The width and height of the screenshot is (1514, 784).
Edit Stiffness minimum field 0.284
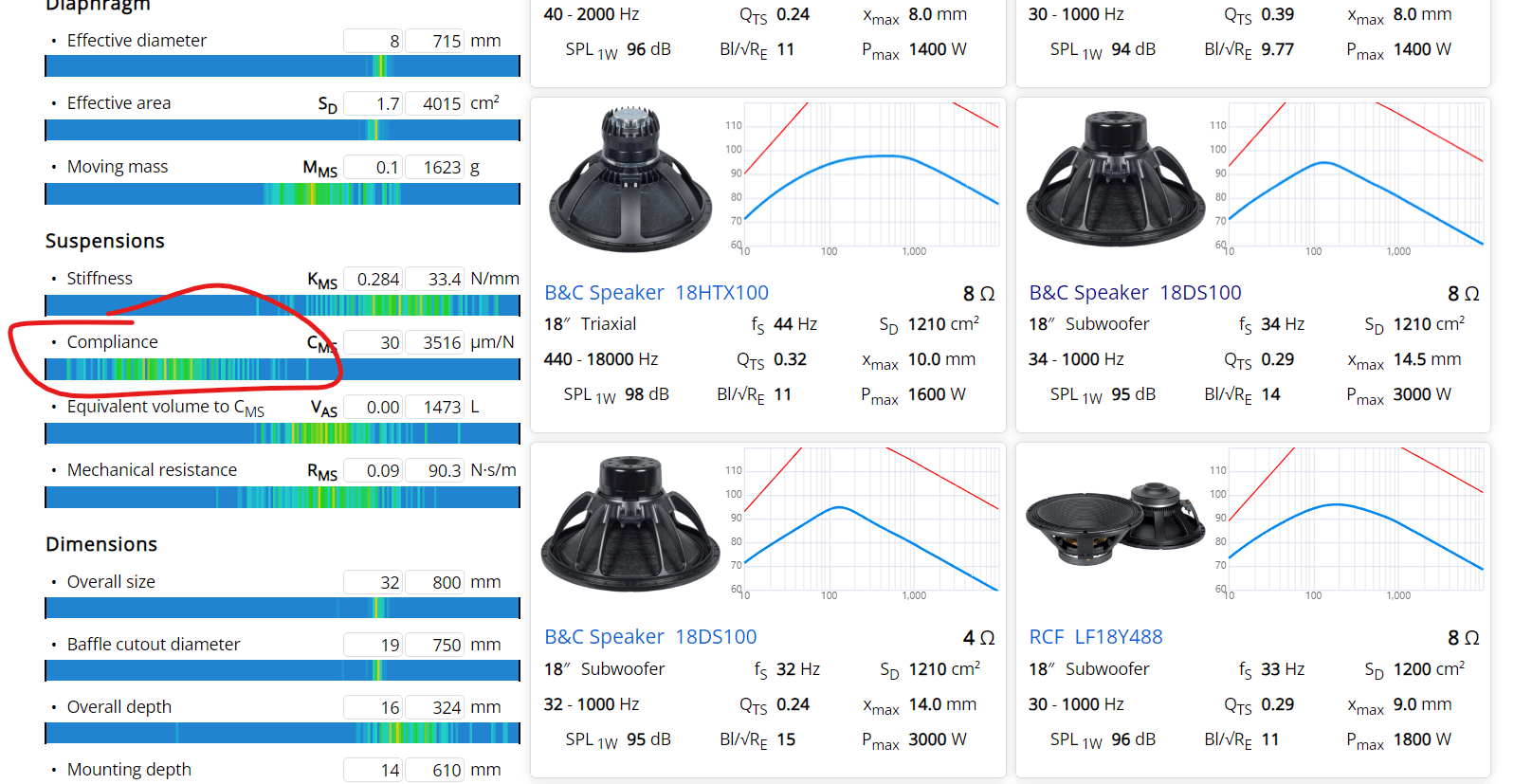click(x=373, y=279)
